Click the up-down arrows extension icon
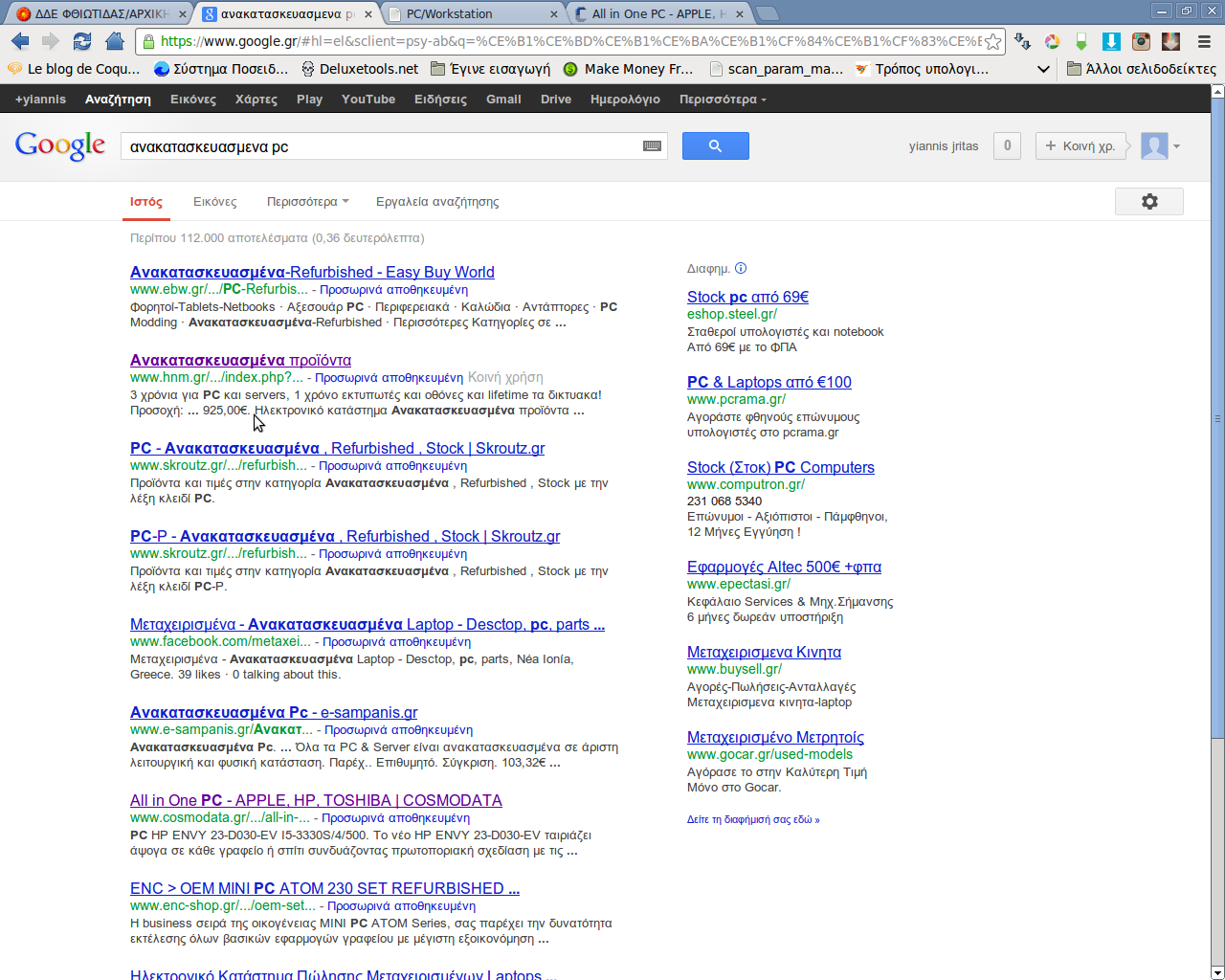Screen dimensions: 1225x980 click(1022, 41)
